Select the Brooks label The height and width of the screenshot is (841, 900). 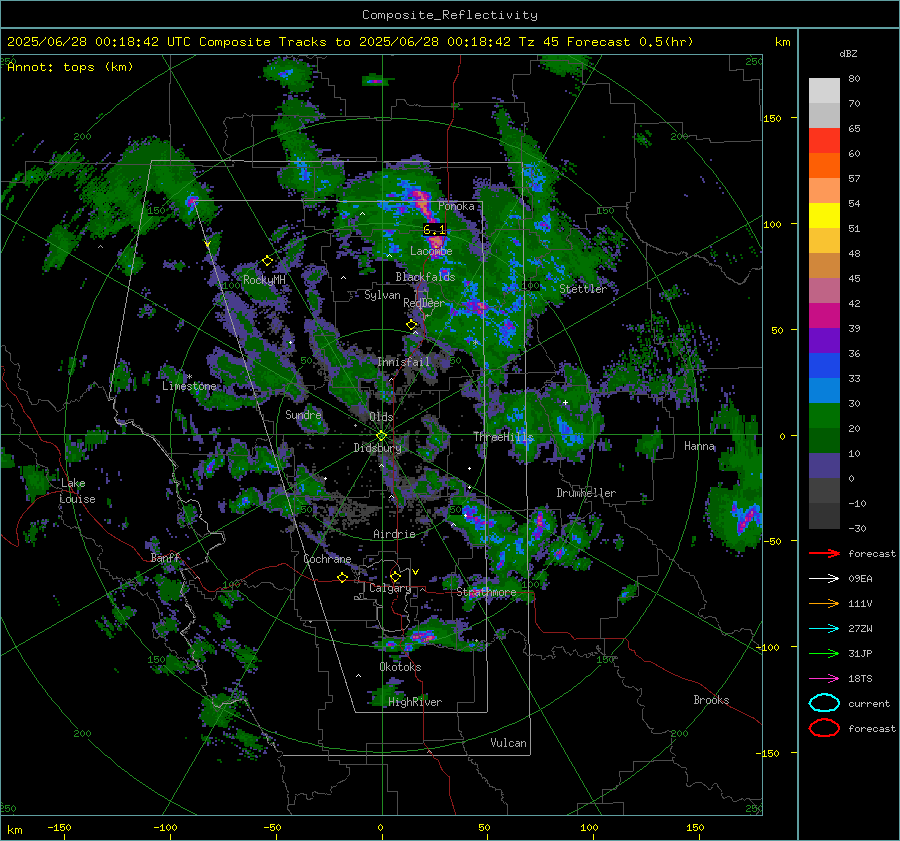pyautogui.click(x=711, y=700)
